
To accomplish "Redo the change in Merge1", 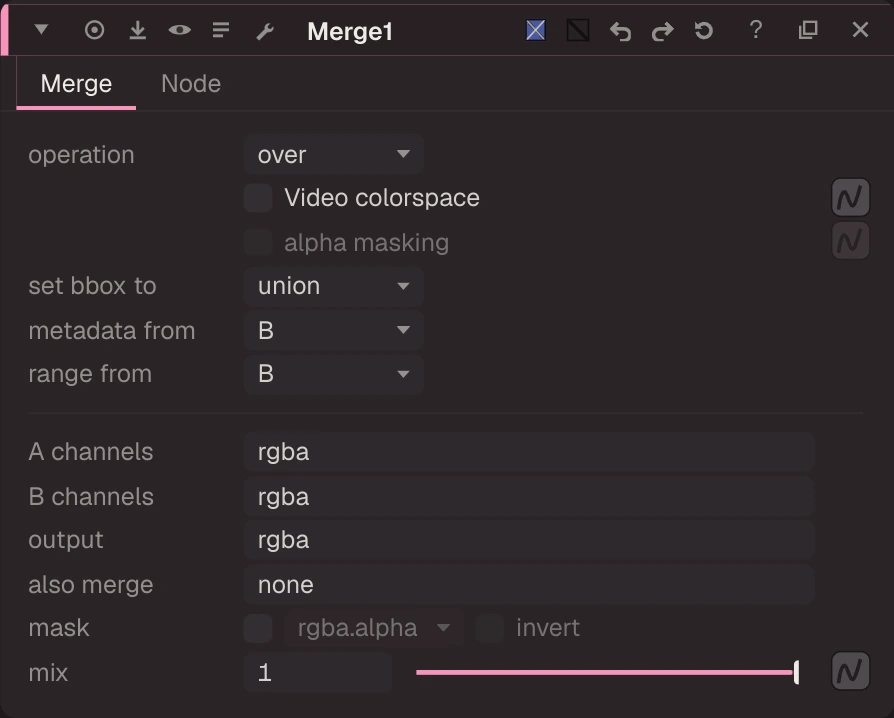I will click(663, 31).
